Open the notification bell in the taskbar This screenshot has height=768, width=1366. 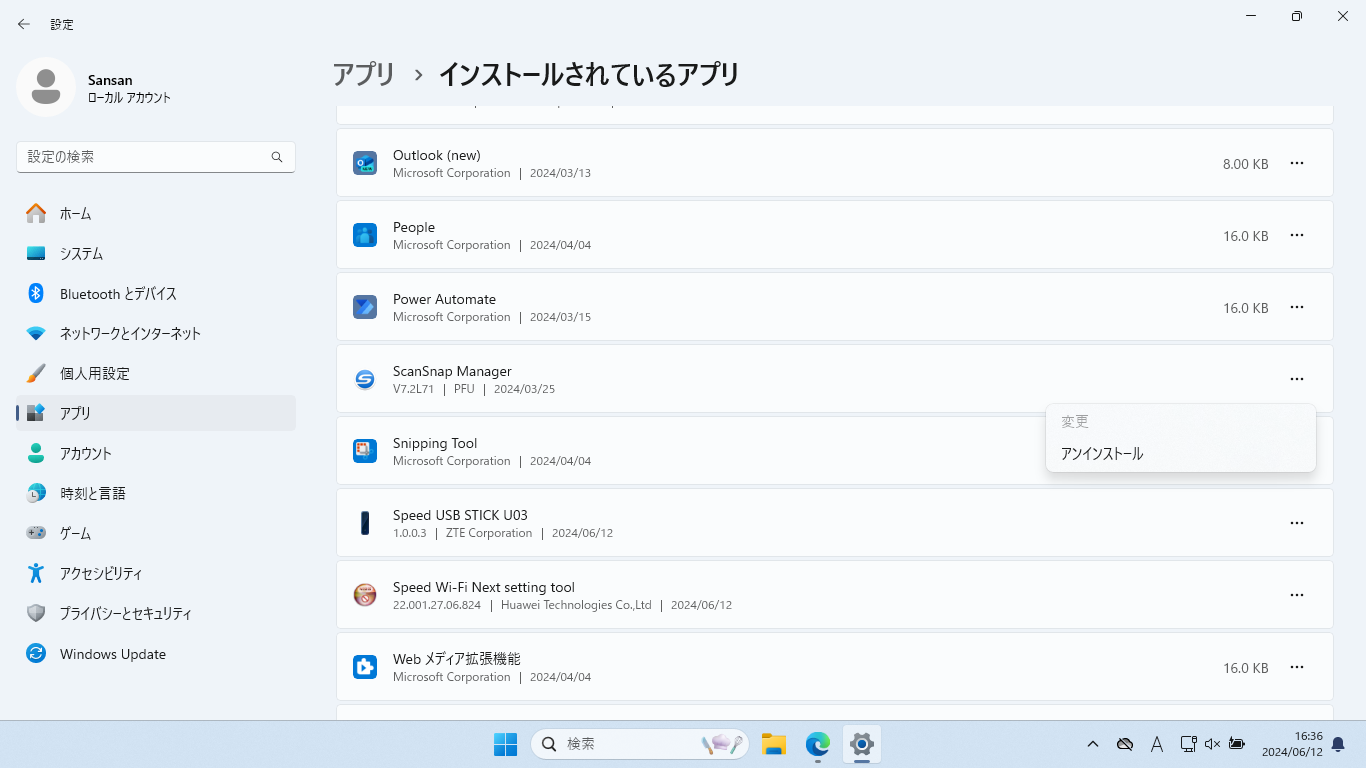pyautogui.click(x=1338, y=744)
